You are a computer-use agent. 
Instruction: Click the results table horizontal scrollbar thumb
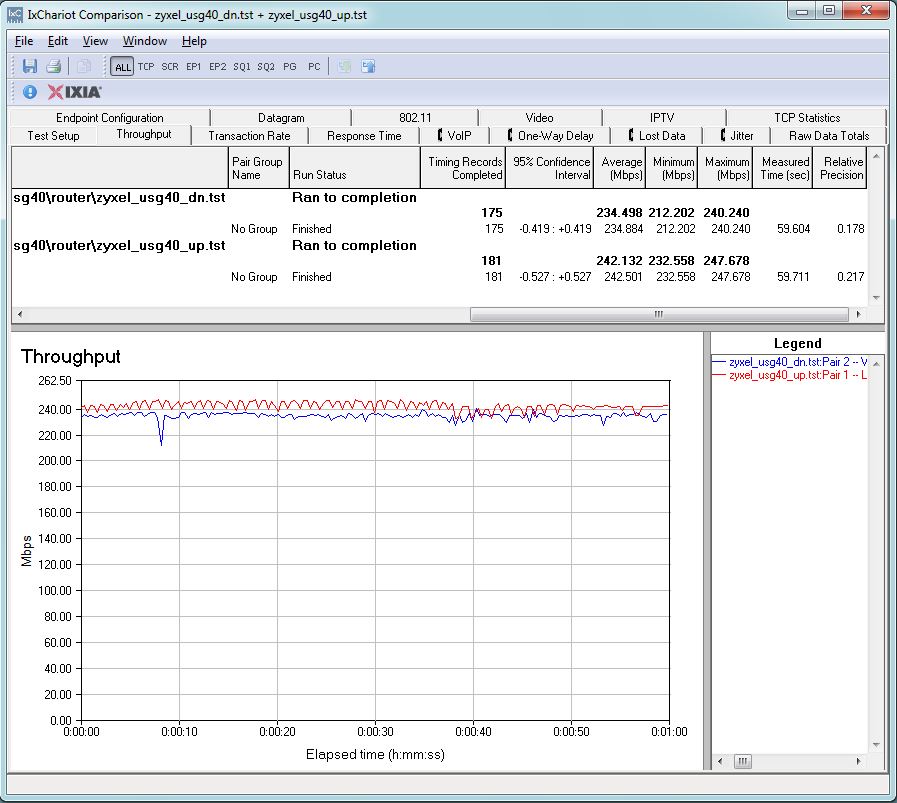[x=659, y=314]
